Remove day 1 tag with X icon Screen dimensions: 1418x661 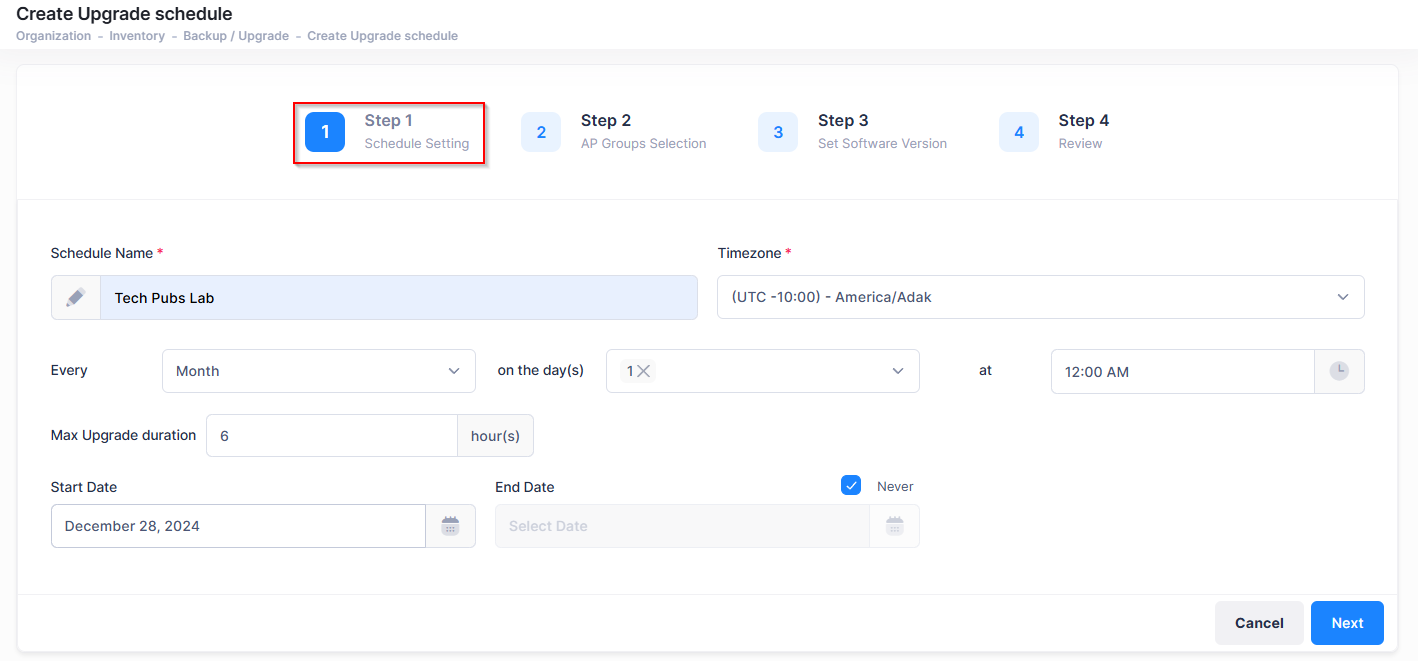click(644, 371)
